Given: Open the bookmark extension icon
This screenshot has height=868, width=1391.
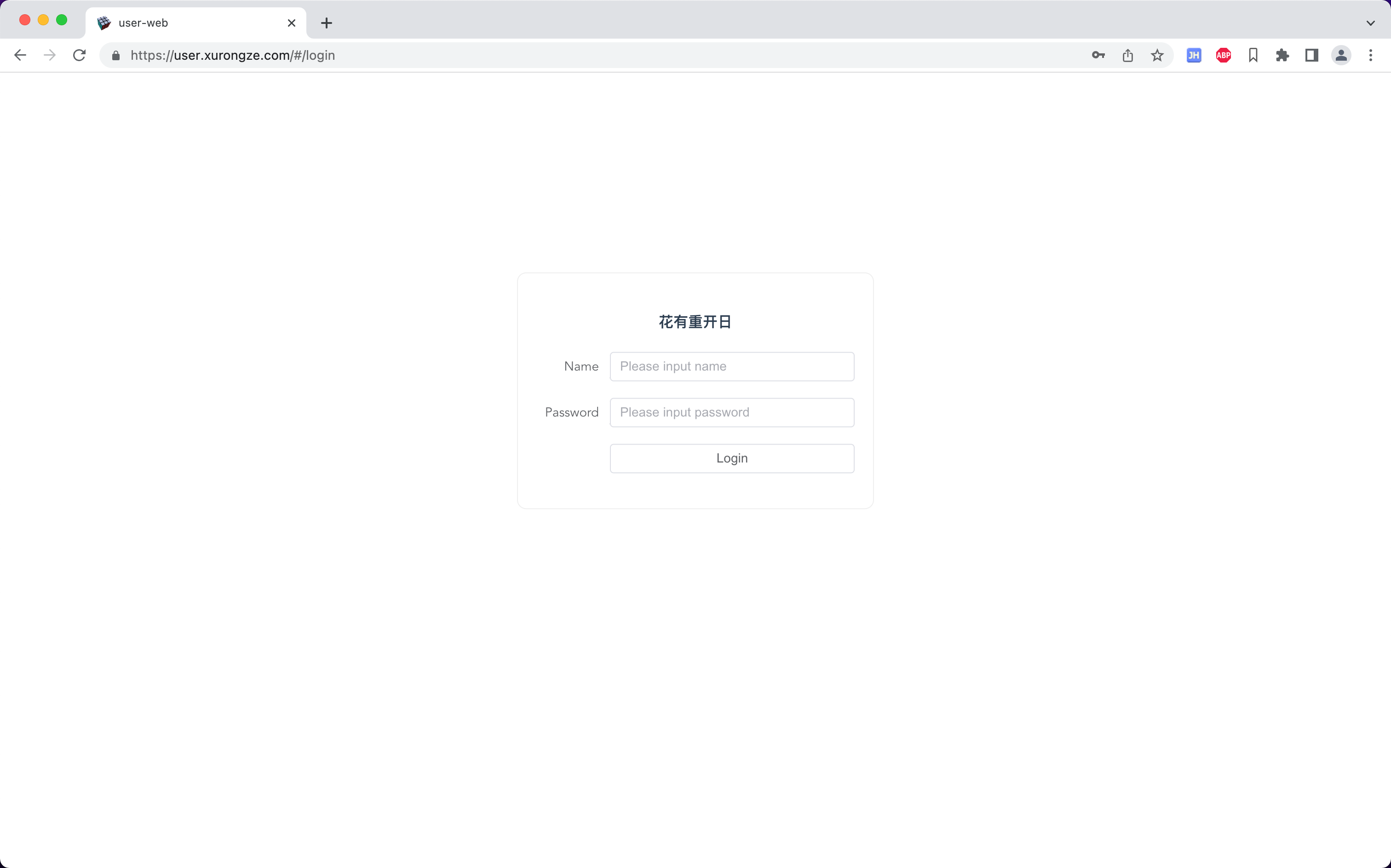Looking at the screenshot, I should pyautogui.click(x=1253, y=55).
